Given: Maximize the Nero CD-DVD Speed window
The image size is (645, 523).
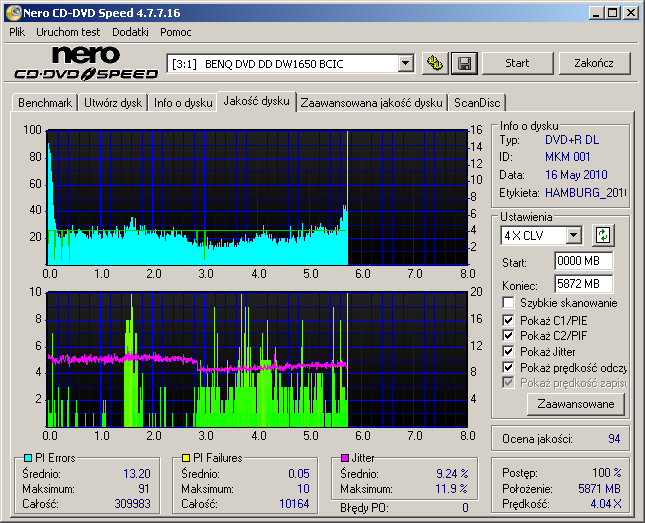Looking at the screenshot, I should [613, 13].
